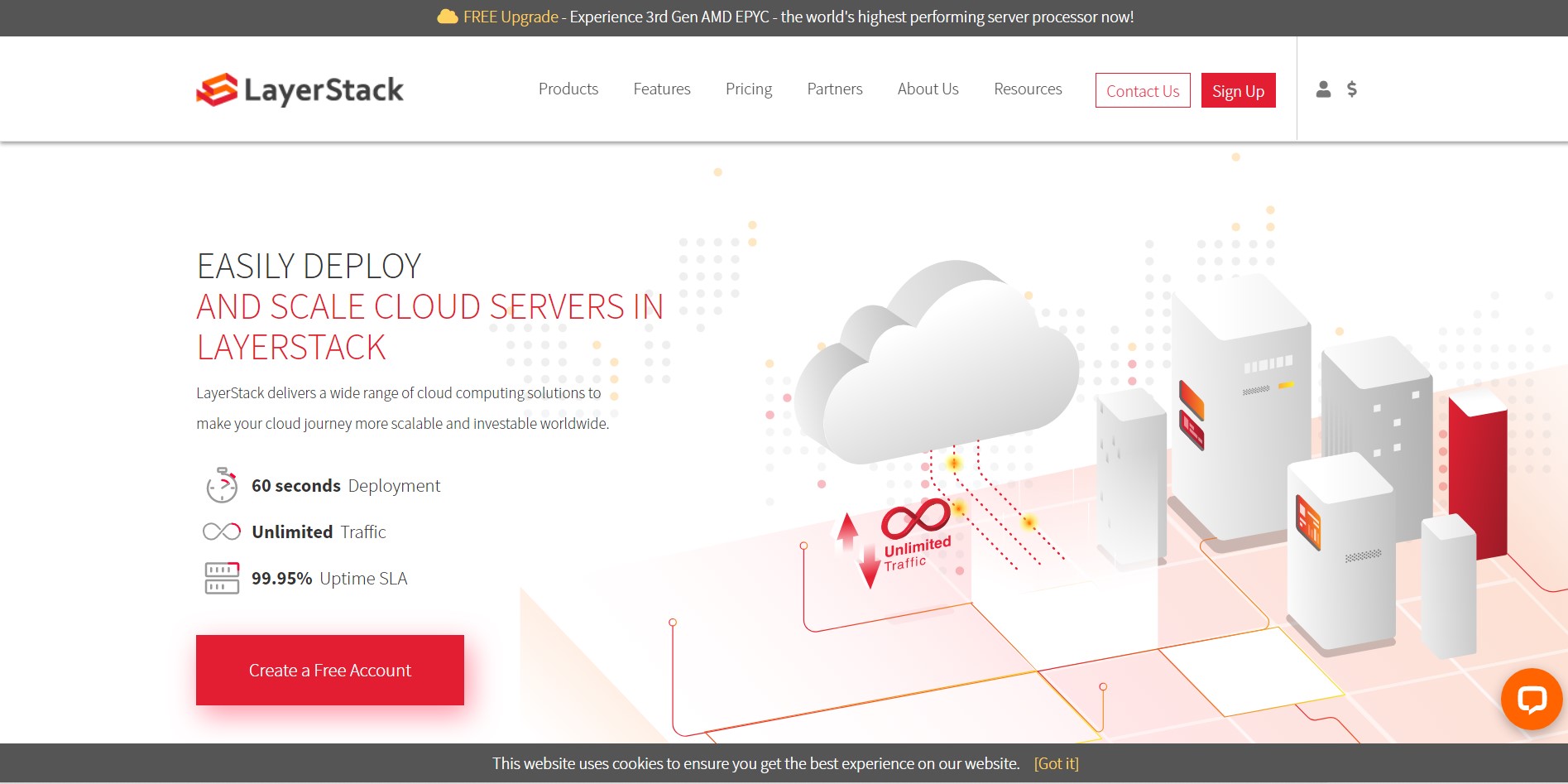Viewport: 1568px width, 784px height.
Task: Click the stopwatch 60 seconds icon
Action: (x=222, y=485)
